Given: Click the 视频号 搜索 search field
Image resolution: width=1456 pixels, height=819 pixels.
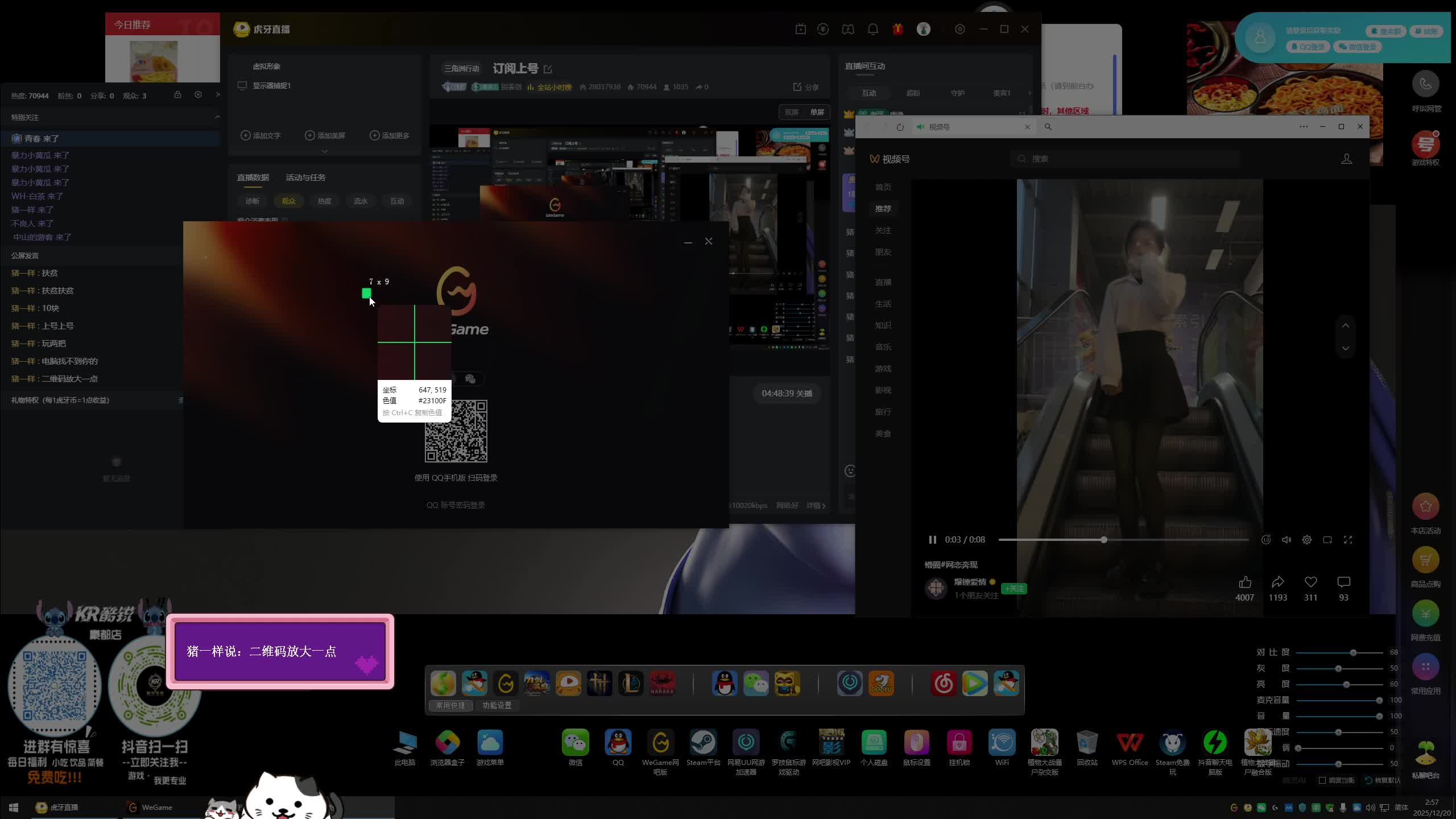Looking at the screenshot, I should pyautogui.click(x=1126, y=159).
